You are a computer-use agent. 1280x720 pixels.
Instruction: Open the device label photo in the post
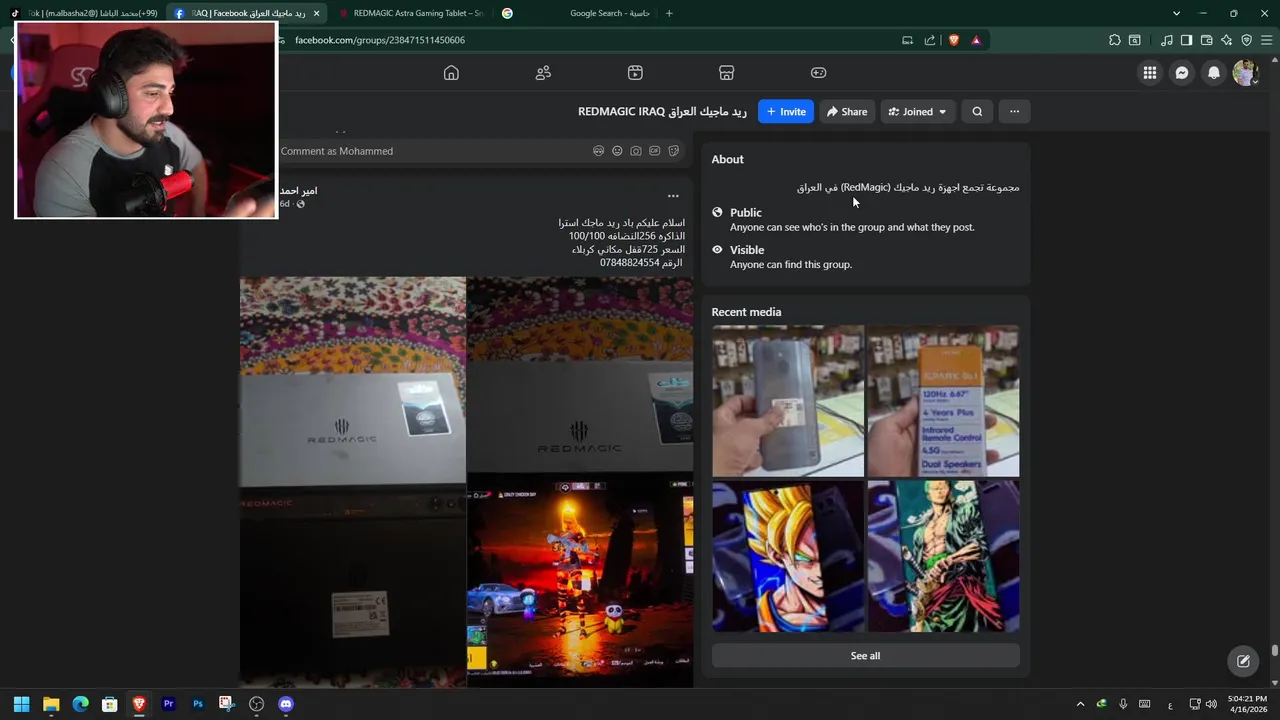point(353,588)
